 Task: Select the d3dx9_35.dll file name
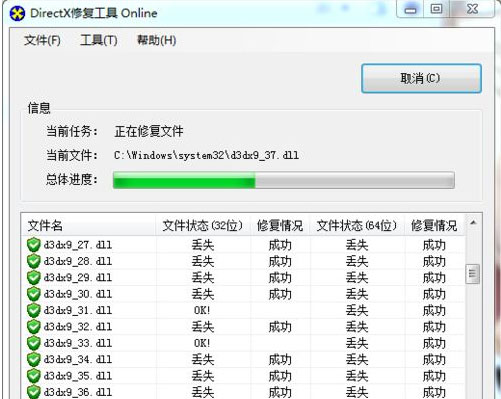(78, 376)
